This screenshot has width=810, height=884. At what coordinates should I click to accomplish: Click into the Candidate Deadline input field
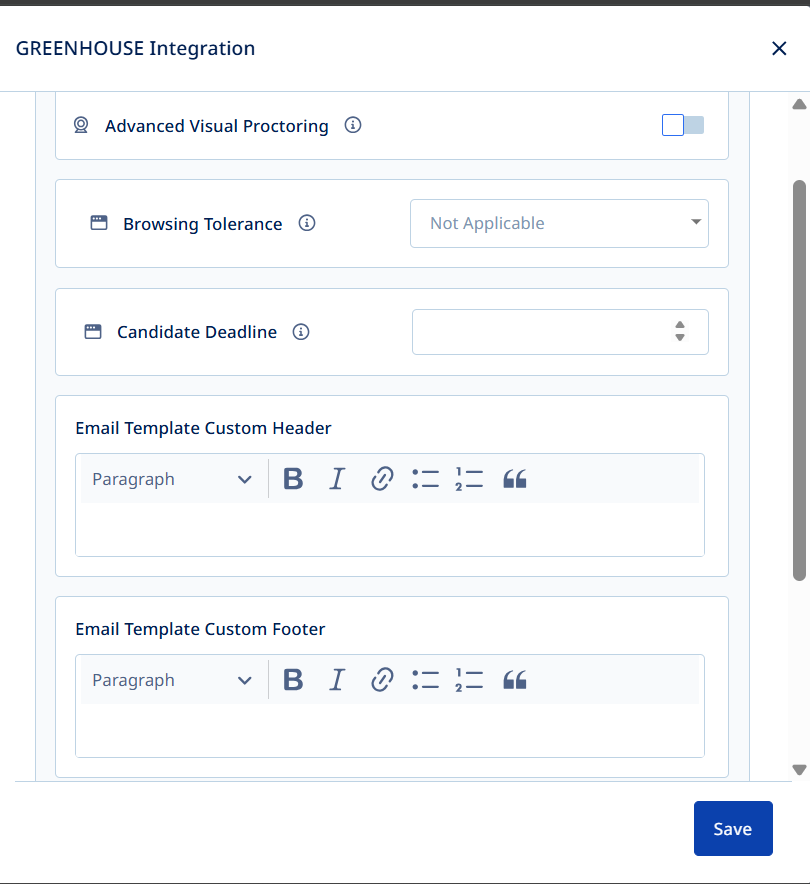tap(560, 332)
